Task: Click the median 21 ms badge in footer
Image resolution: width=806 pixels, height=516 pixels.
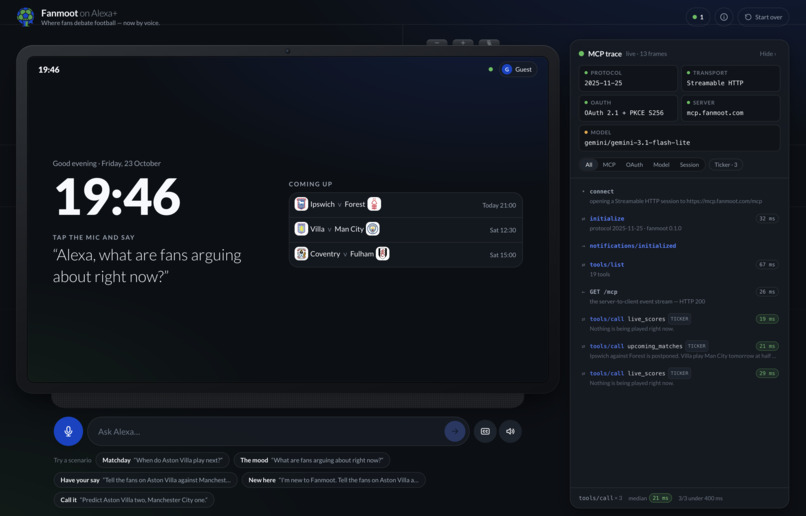Action: [x=660, y=498]
